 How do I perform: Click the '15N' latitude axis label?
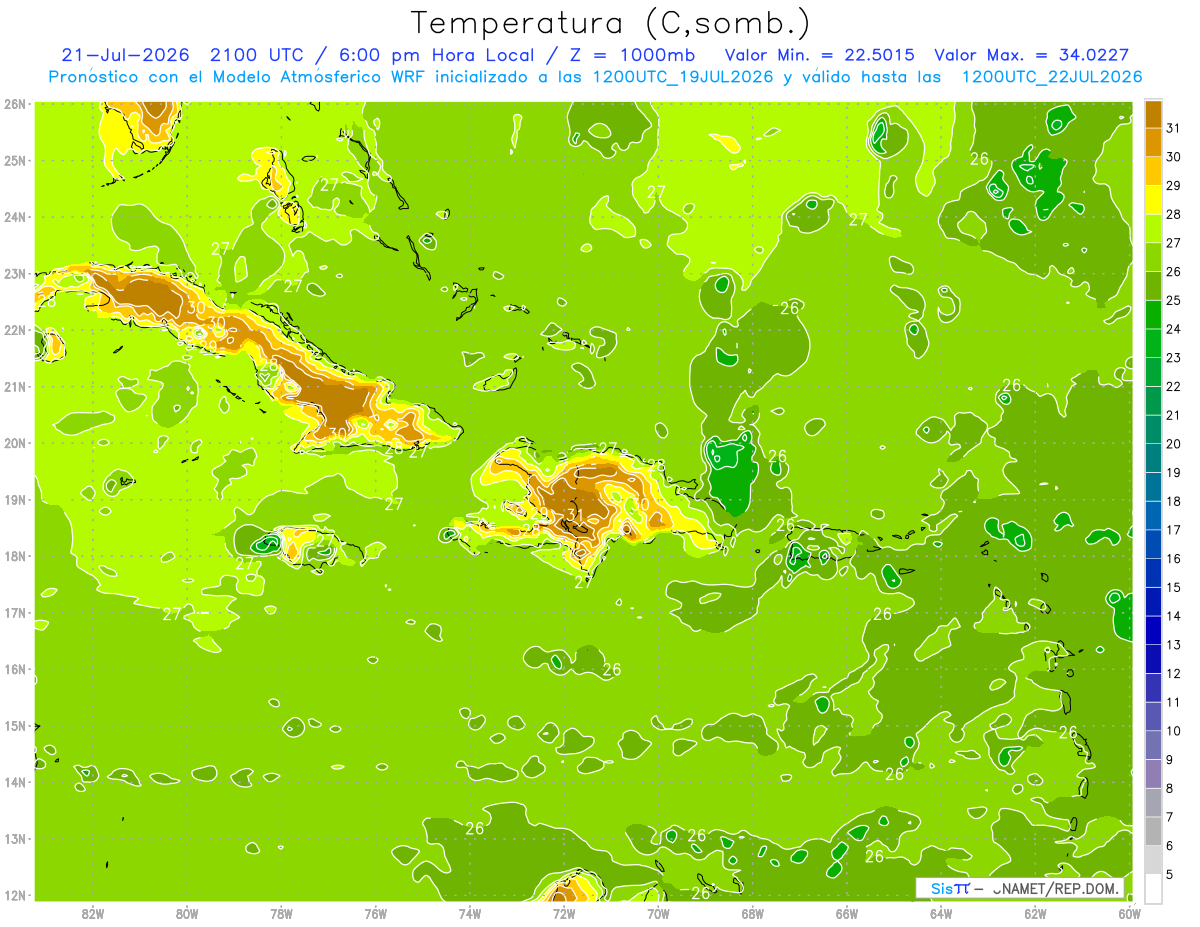[x=15, y=726]
